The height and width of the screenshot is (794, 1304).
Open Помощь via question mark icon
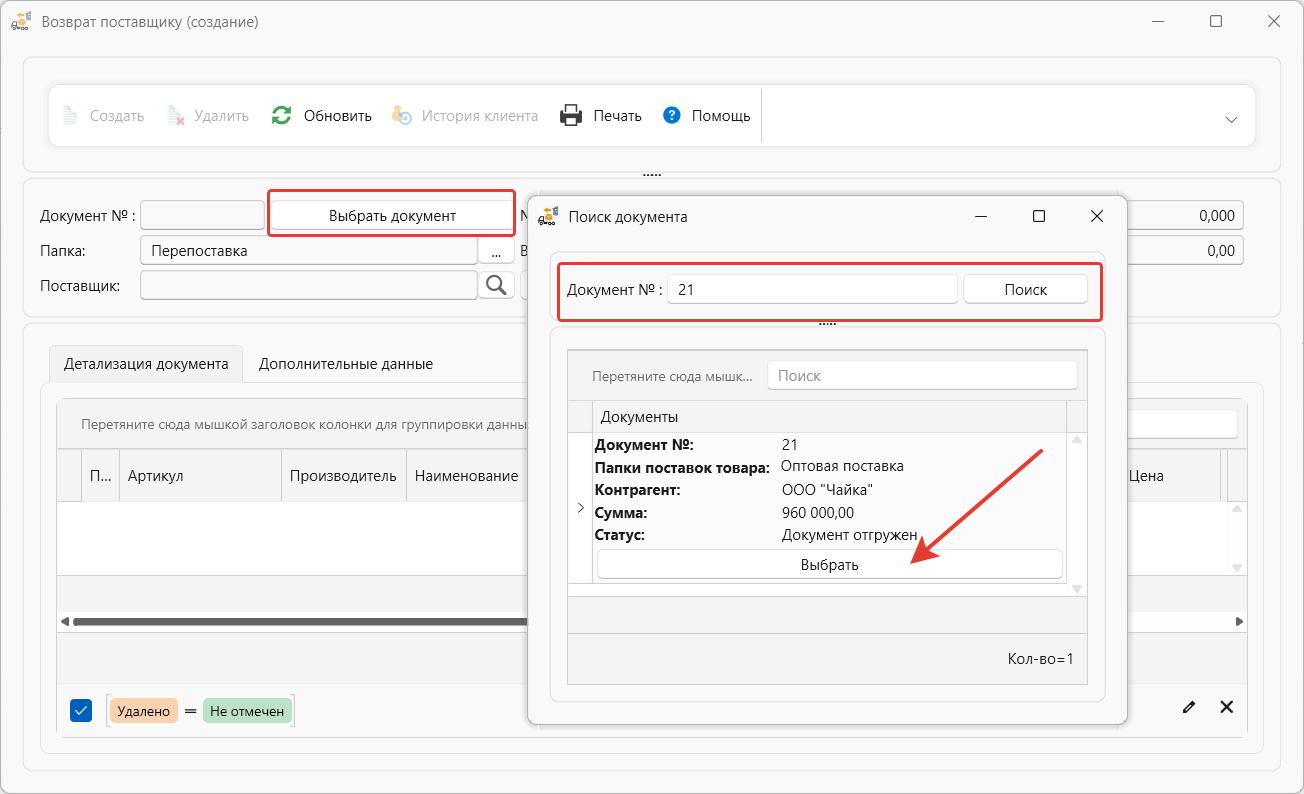point(672,116)
